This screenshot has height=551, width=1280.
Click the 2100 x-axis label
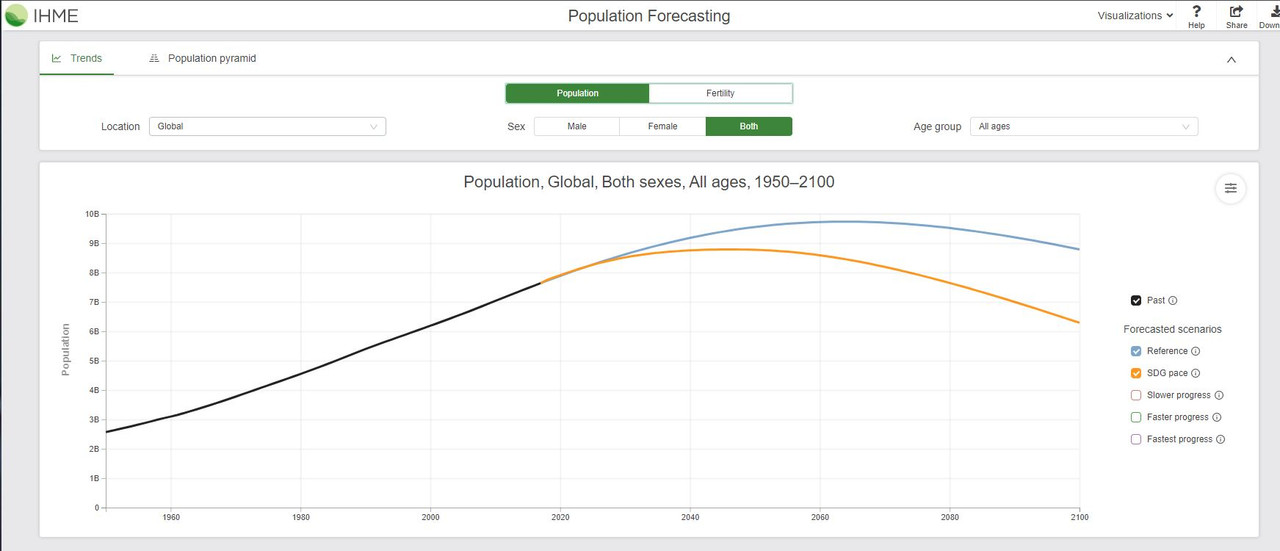[1079, 517]
